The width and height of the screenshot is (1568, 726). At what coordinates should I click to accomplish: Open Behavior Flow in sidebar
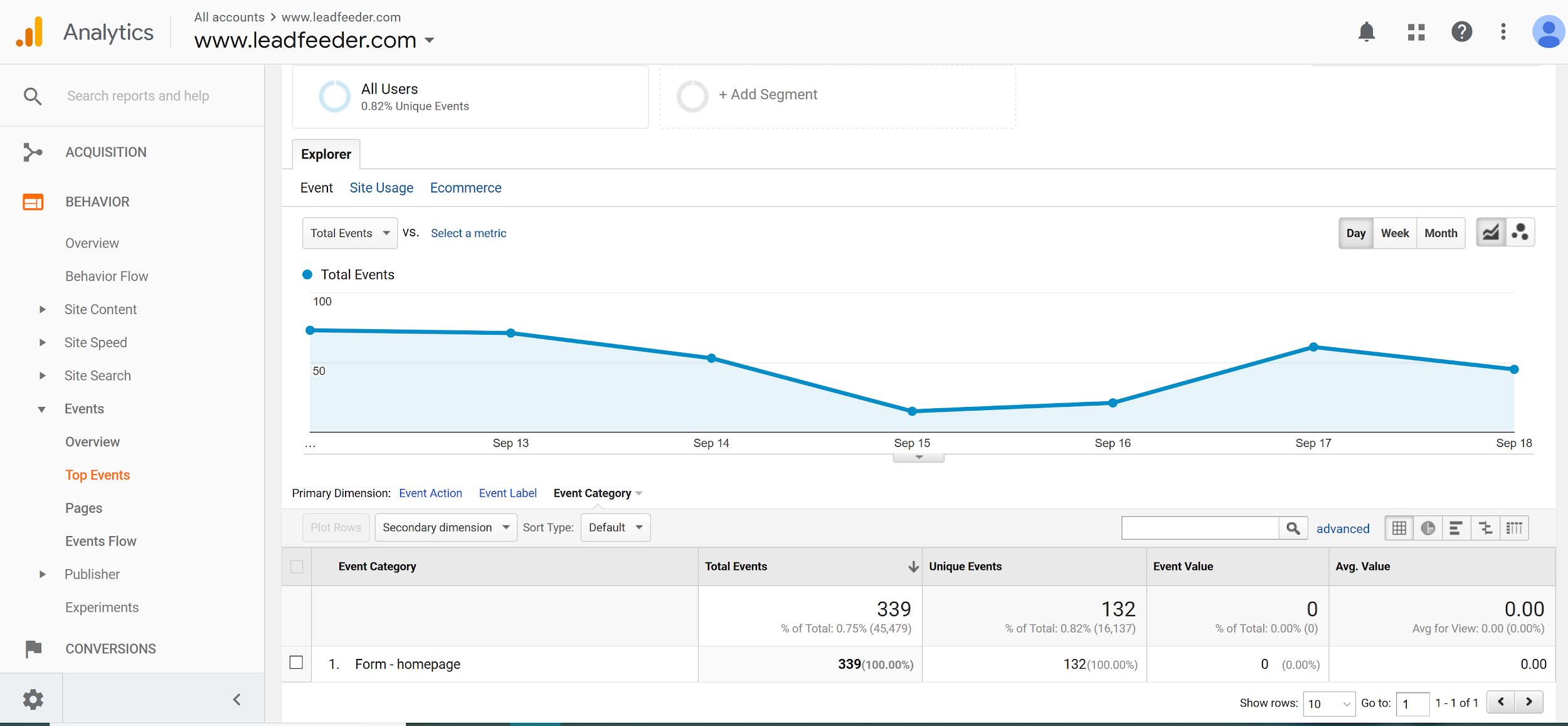coord(107,276)
